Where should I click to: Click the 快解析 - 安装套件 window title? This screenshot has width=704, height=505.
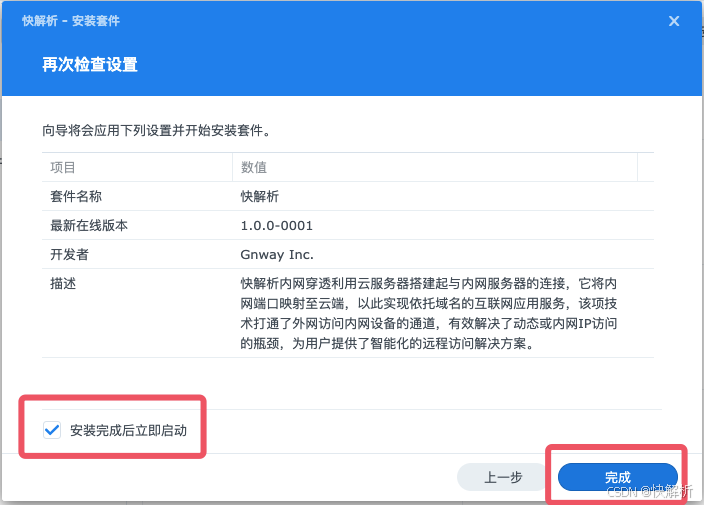point(71,21)
